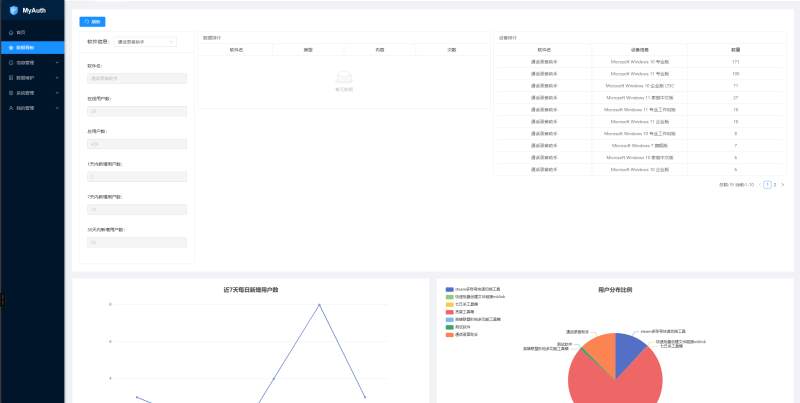Screen dimensions: 800x403
Task: Click the 30-day new users field showing 65
Action: click(137, 242)
